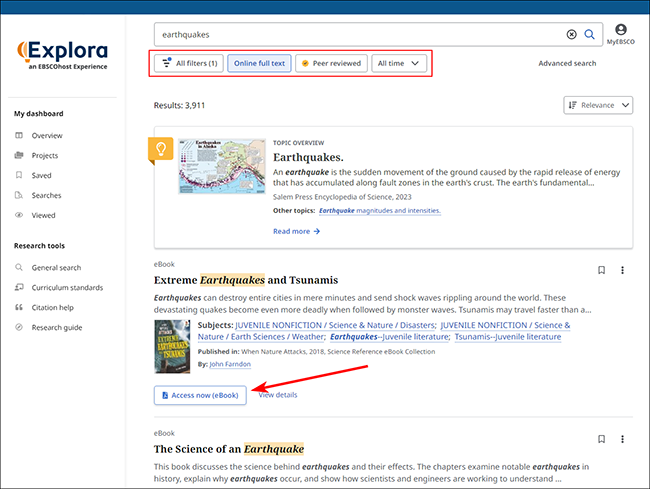Bookmark The Science of an Earthquake result
This screenshot has width=650, height=489.
(x=601, y=439)
